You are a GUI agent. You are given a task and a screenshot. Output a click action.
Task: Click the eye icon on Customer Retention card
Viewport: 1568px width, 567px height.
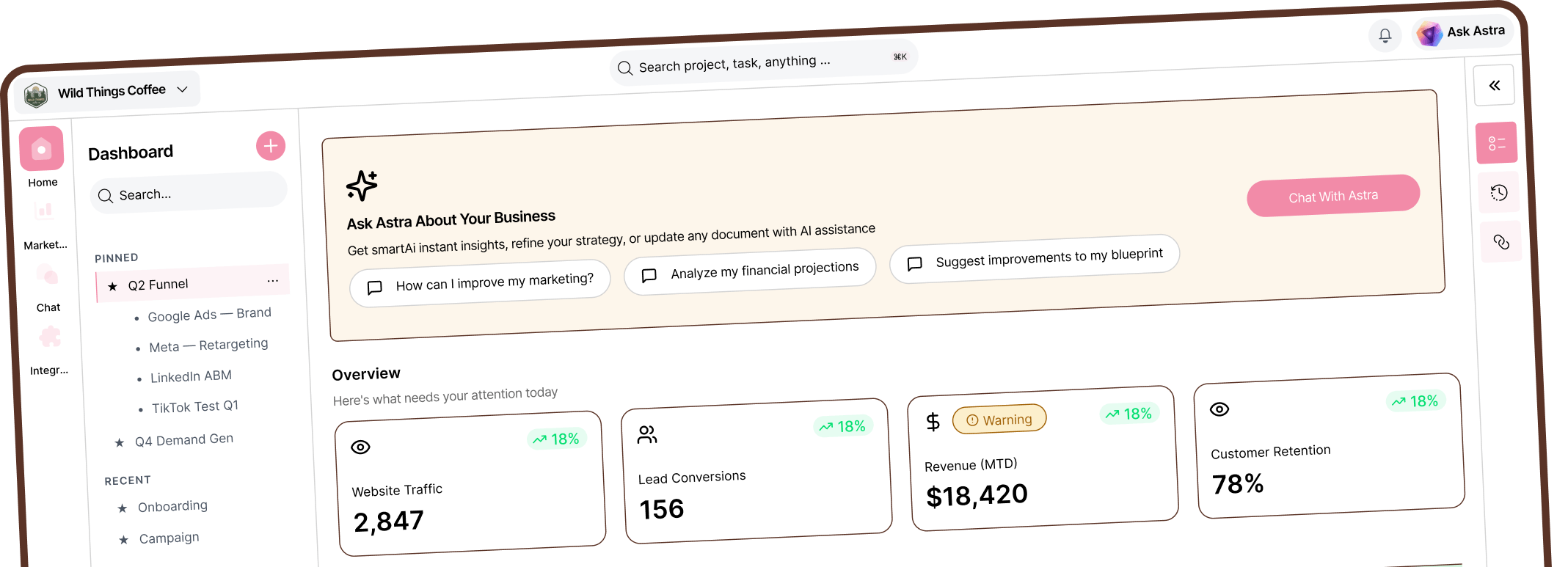coord(1219,409)
